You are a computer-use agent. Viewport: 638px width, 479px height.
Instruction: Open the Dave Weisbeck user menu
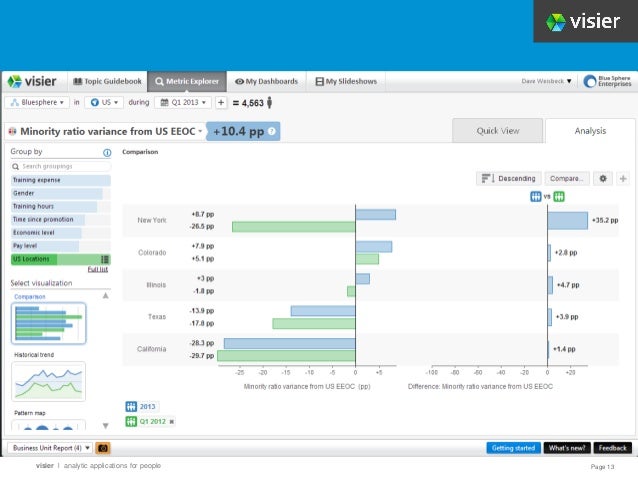click(546, 81)
